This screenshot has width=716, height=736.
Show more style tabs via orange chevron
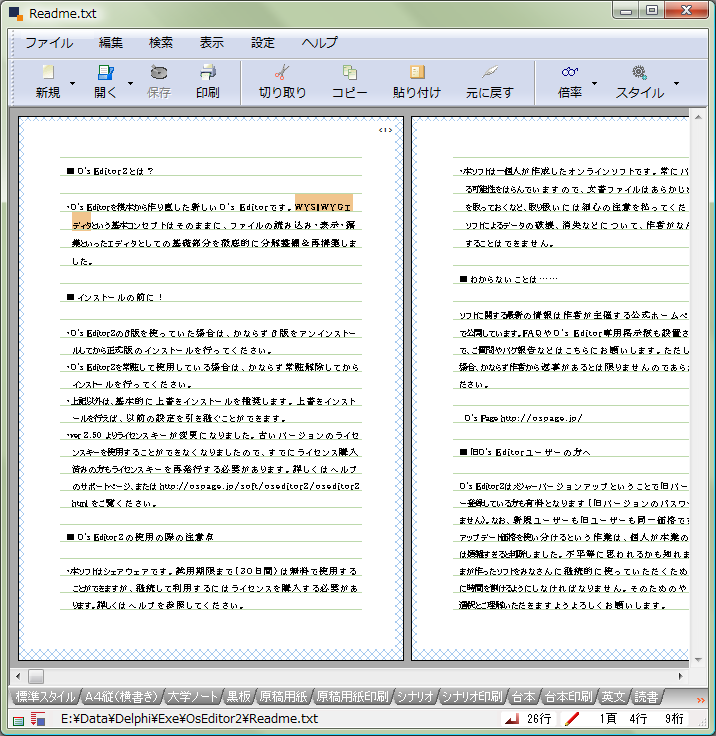(701, 700)
